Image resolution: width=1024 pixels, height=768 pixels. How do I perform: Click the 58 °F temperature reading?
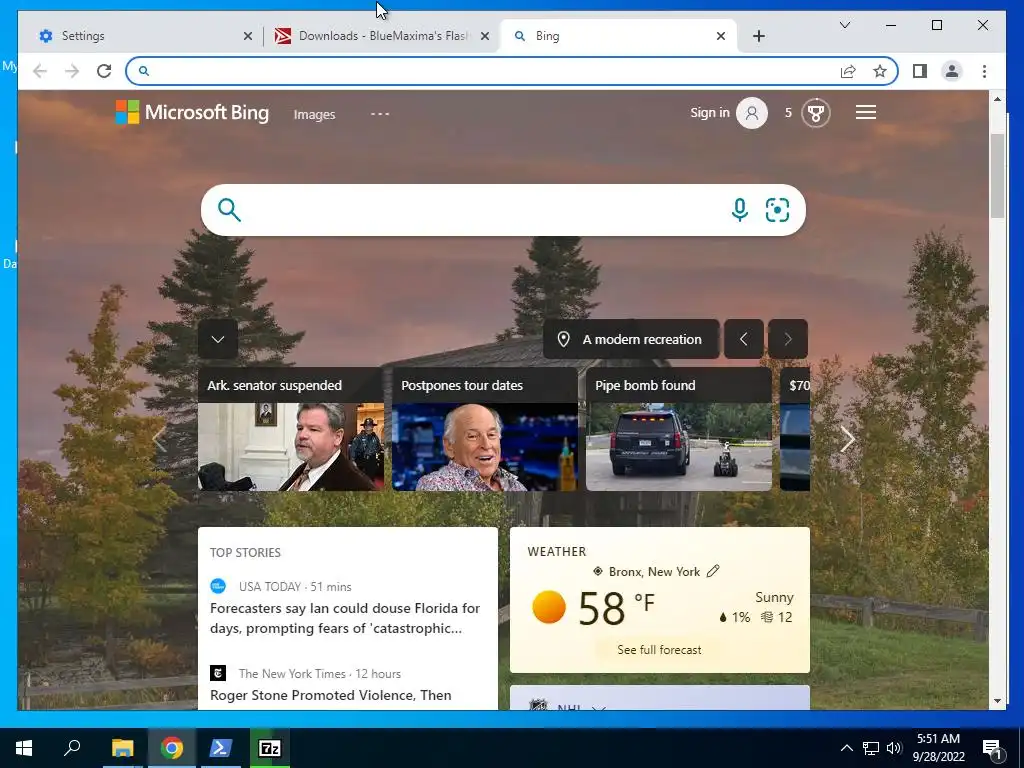(616, 608)
